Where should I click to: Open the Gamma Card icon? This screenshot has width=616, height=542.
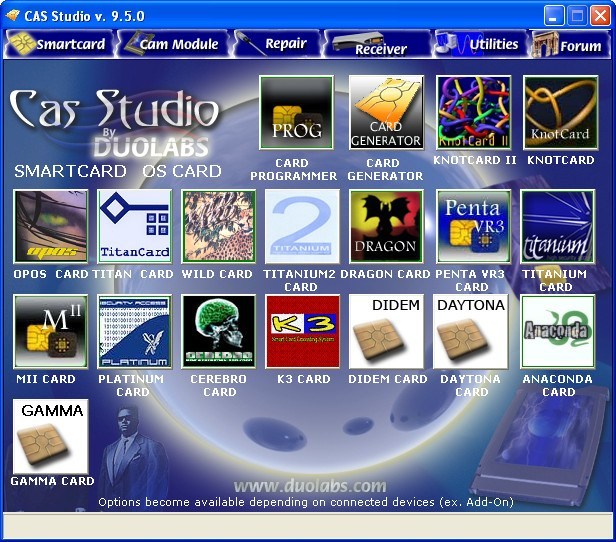(51, 436)
